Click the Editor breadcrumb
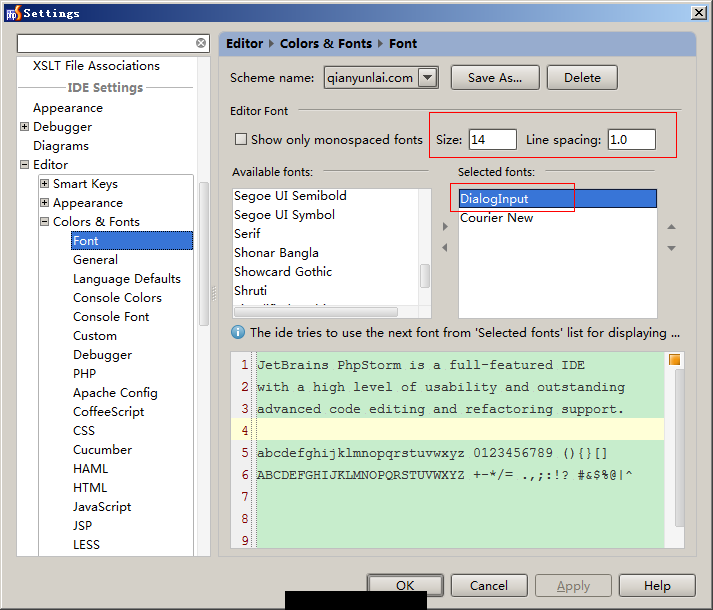Viewport: 713px width, 610px height. click(245, 44)
